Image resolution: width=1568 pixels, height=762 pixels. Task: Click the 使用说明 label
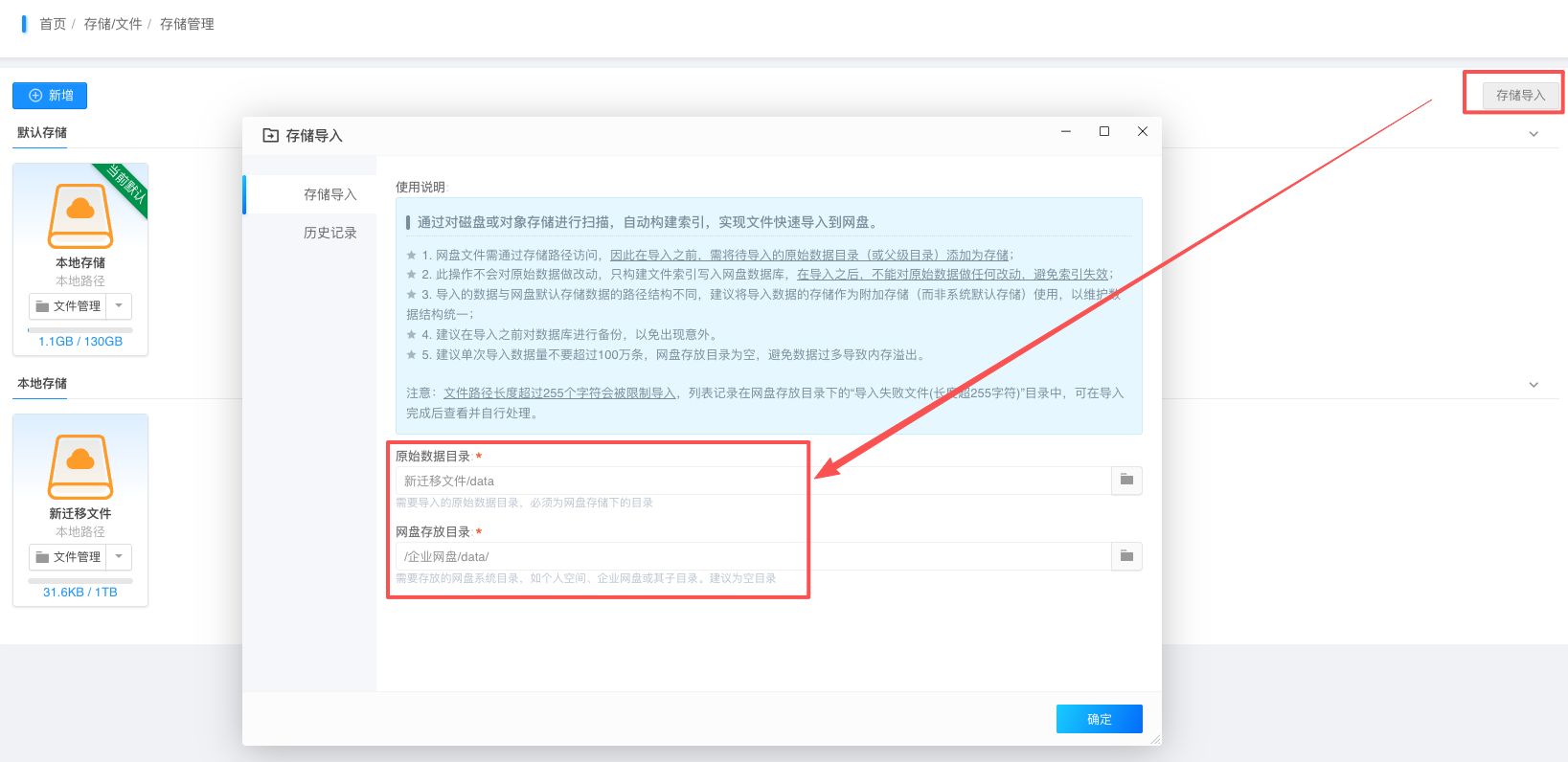coord(420,188)
